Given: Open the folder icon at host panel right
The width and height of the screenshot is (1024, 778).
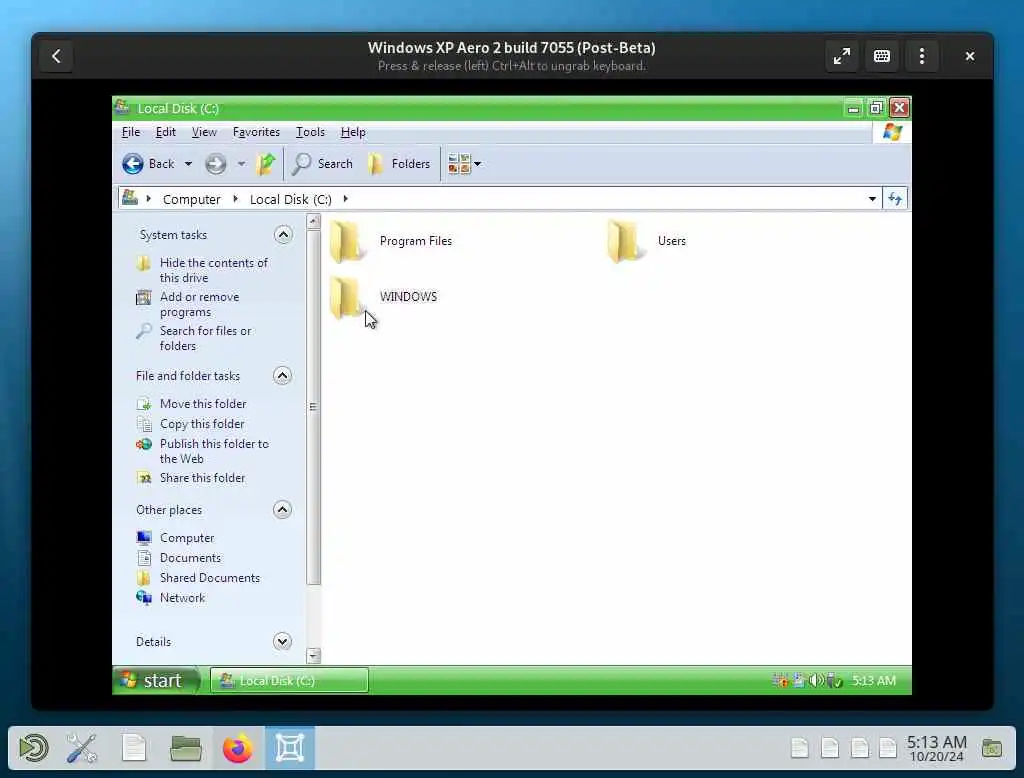Looking at the screenshot, I should coord(992,748).
